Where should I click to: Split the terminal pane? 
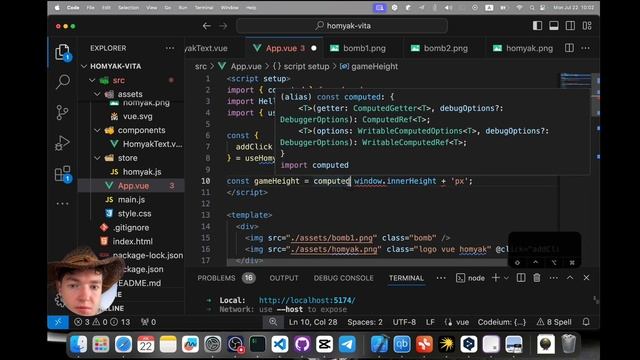(x=521, y=278)
